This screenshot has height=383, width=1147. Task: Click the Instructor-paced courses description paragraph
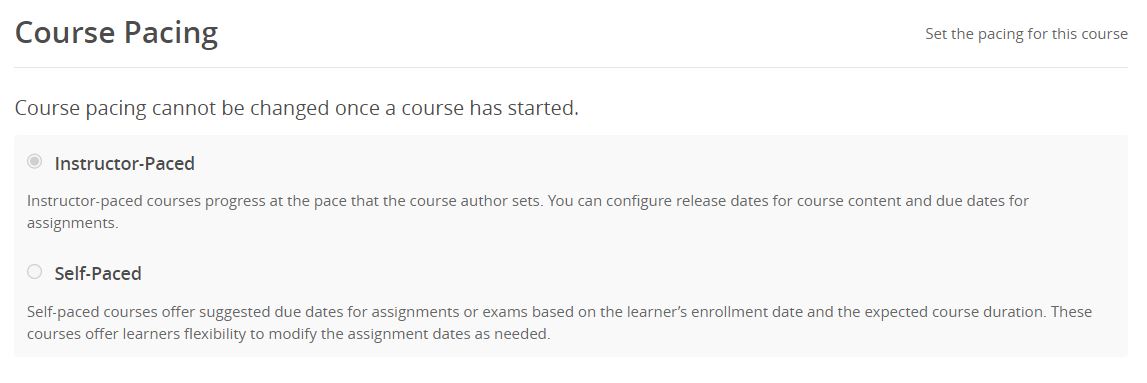coord(527,211)
